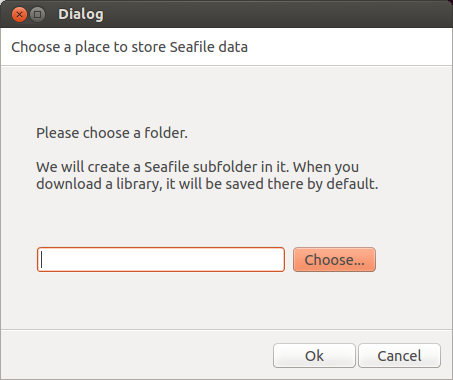
Task: Click the blank area left of the Ok button
Action: (137, 356)
